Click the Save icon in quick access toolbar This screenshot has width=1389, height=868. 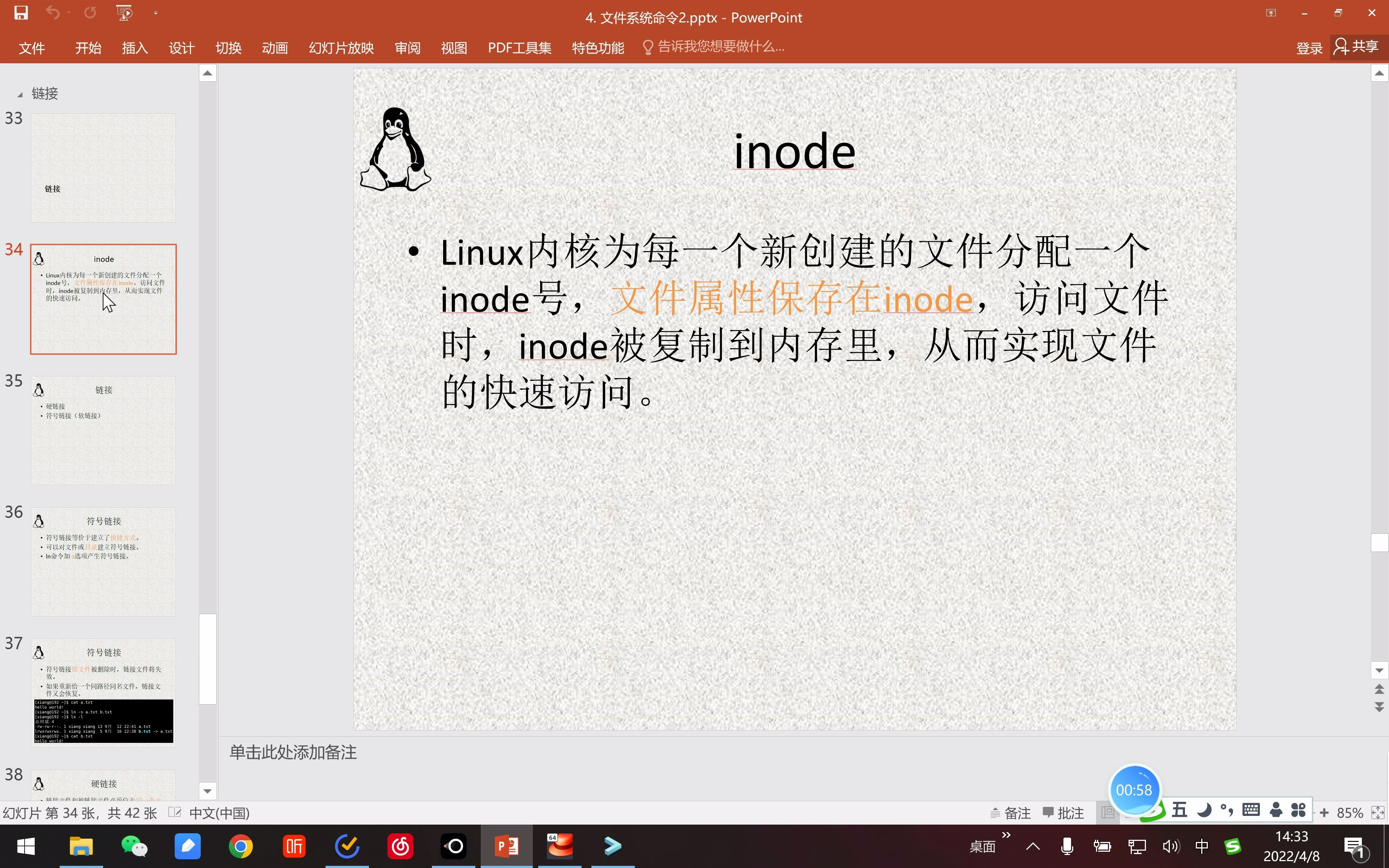pos(21,13)
